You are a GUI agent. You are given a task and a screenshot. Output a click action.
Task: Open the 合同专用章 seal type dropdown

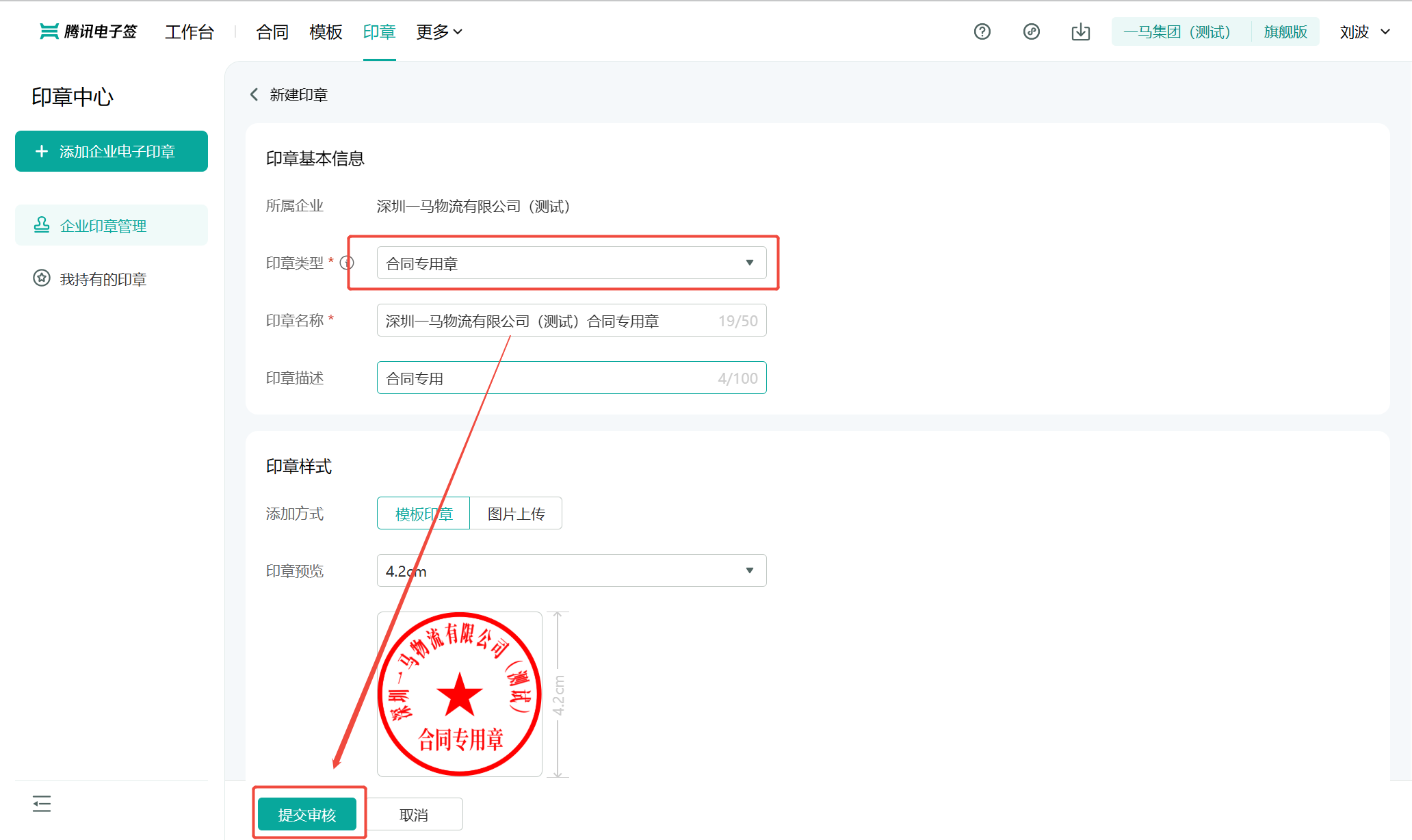pyautogui.click(x=571, y=263)
